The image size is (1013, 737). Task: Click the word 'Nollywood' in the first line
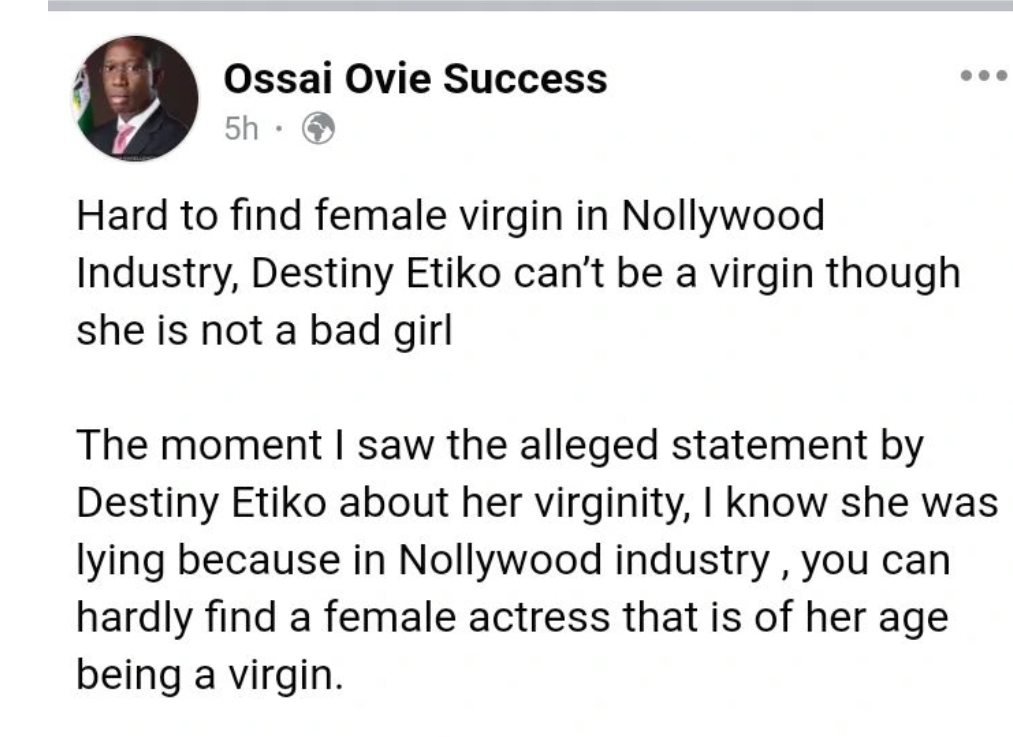click(x=723, y=216)
